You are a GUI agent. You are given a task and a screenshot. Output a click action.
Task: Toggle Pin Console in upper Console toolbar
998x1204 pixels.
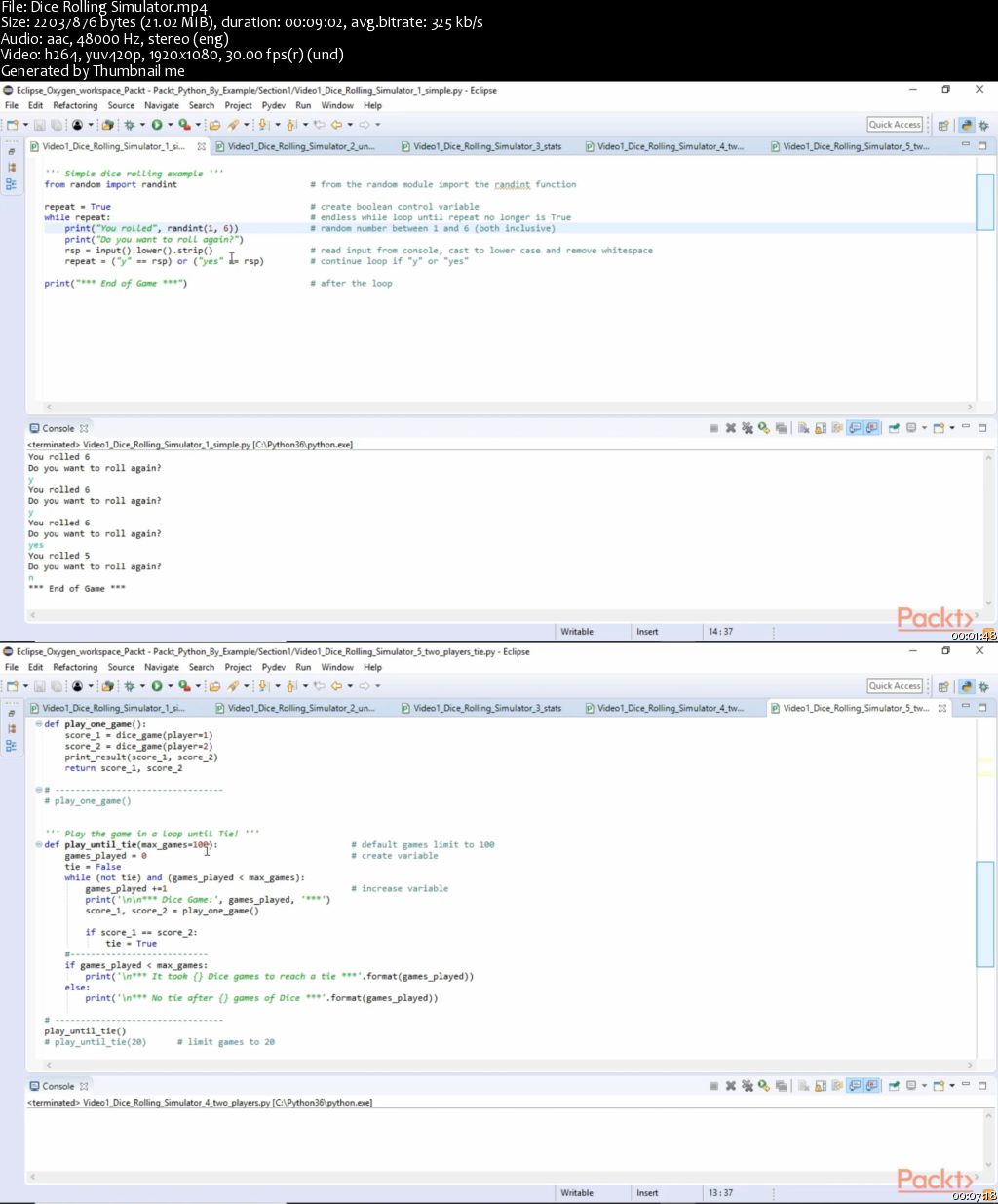click(893, 428)
